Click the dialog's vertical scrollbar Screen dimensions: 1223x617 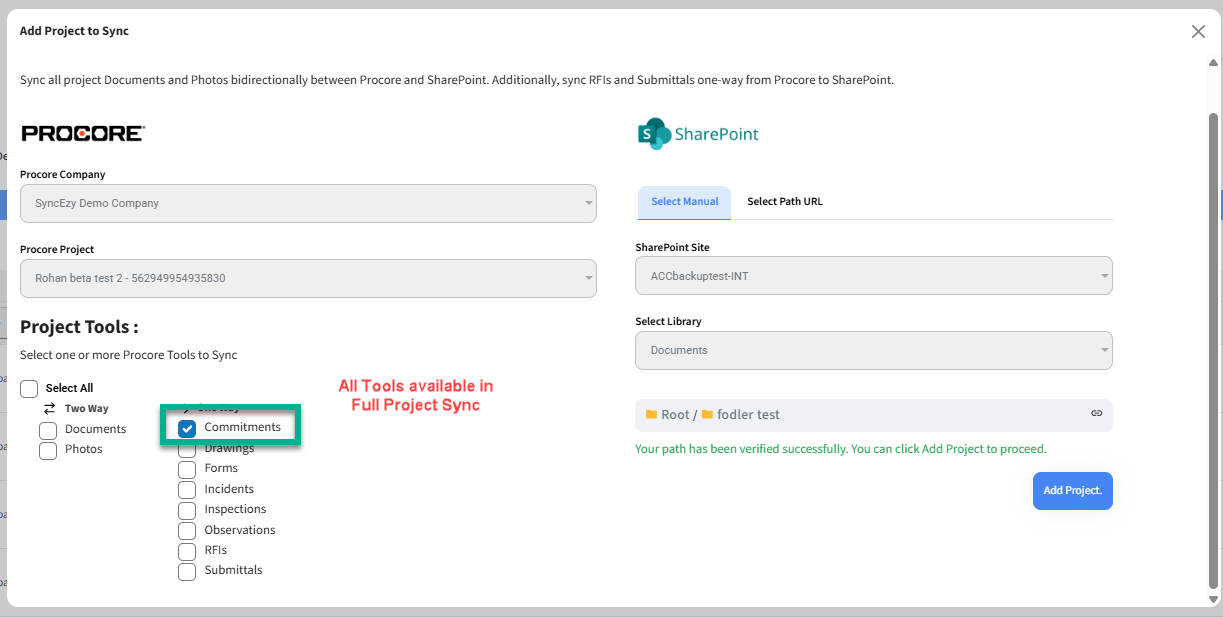(x=1213, y=340)
